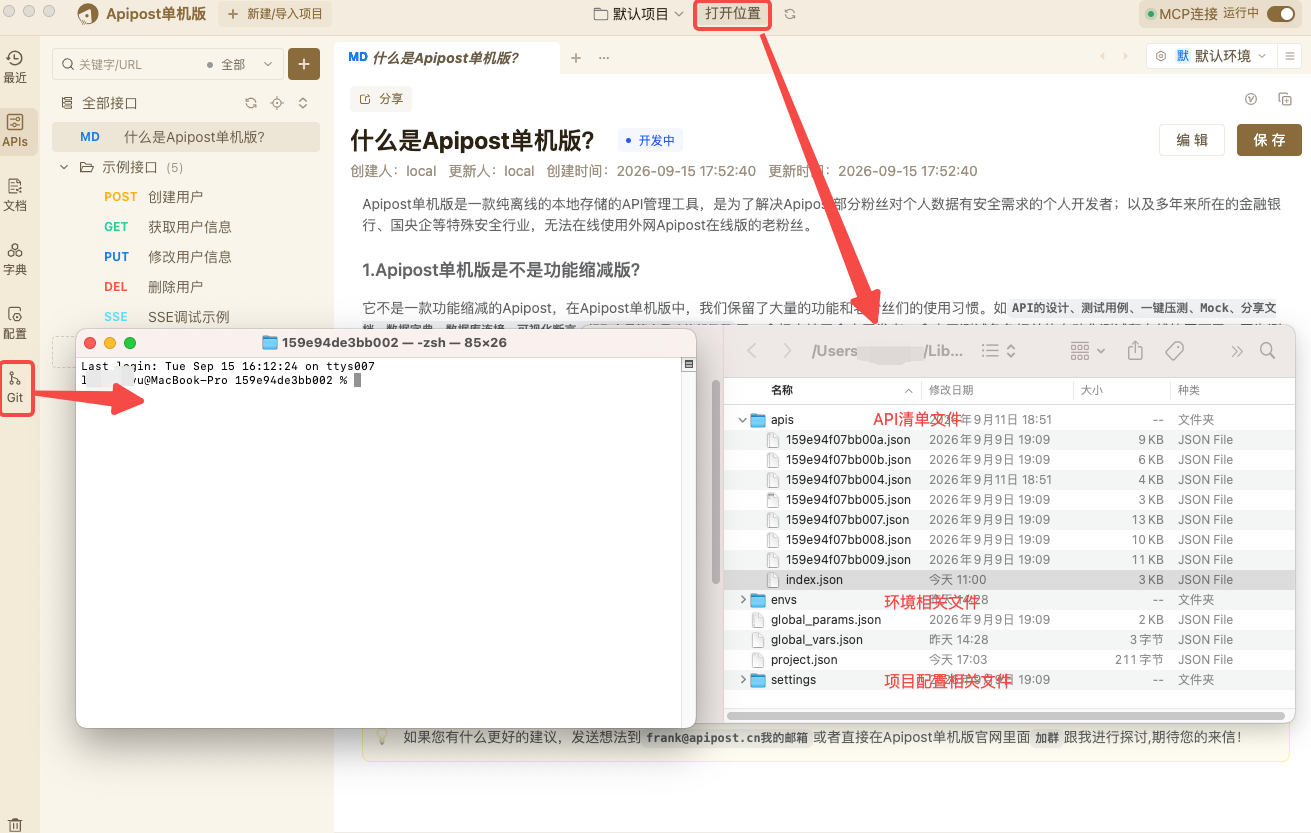Click Finder tag toolbar icon
Viewport: 1311px width, 833px height.
1175,351
